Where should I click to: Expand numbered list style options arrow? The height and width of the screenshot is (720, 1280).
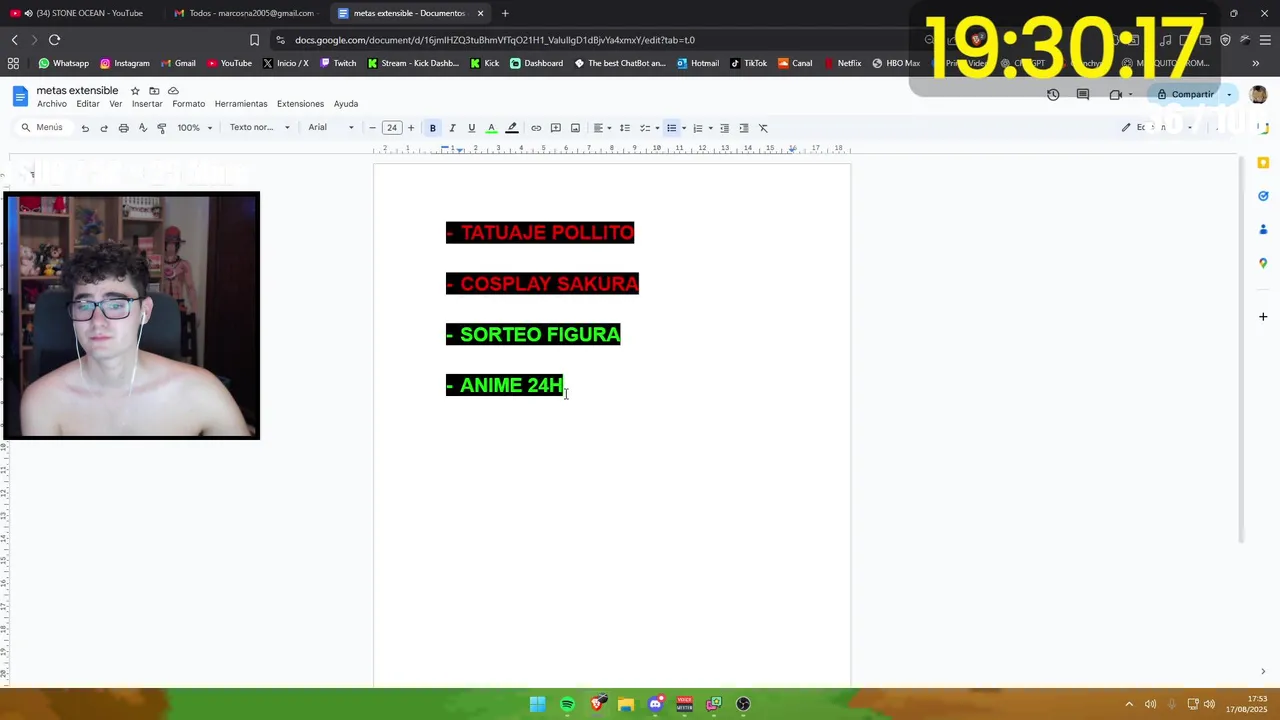click(710, 128)
